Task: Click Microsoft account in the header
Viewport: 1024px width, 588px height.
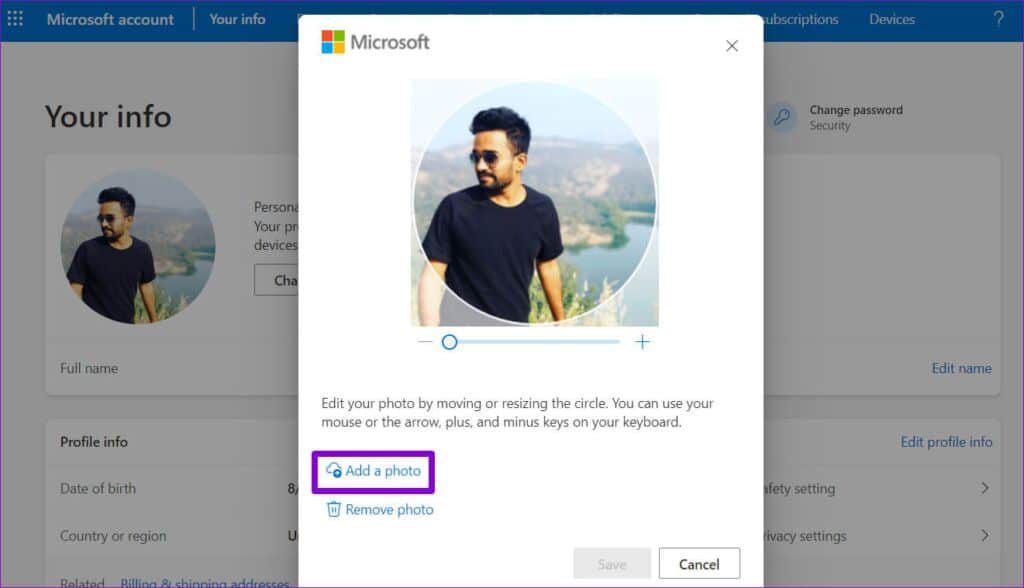Action: (110, 18)
